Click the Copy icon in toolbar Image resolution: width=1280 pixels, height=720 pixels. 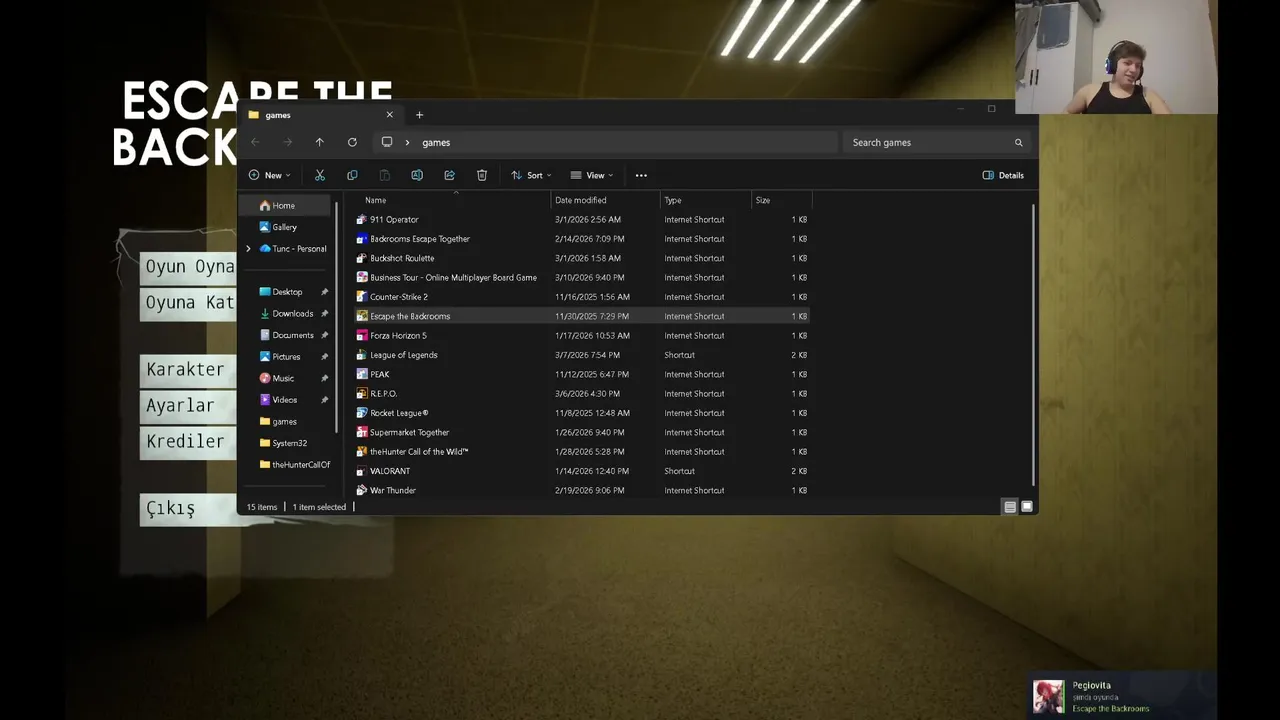pyautogui.click(x=352, y=175)
